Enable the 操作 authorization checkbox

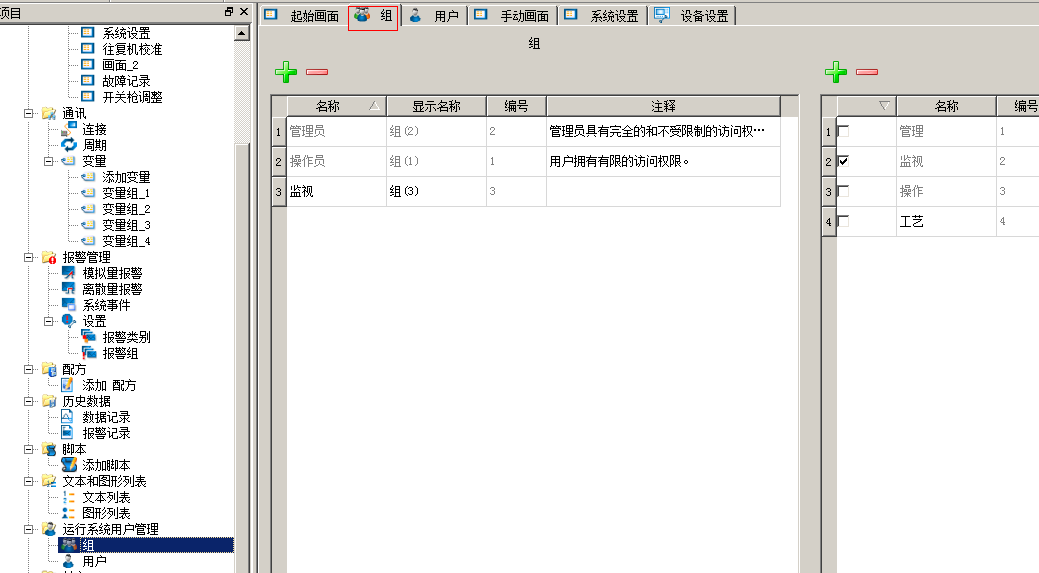[844, 191]
